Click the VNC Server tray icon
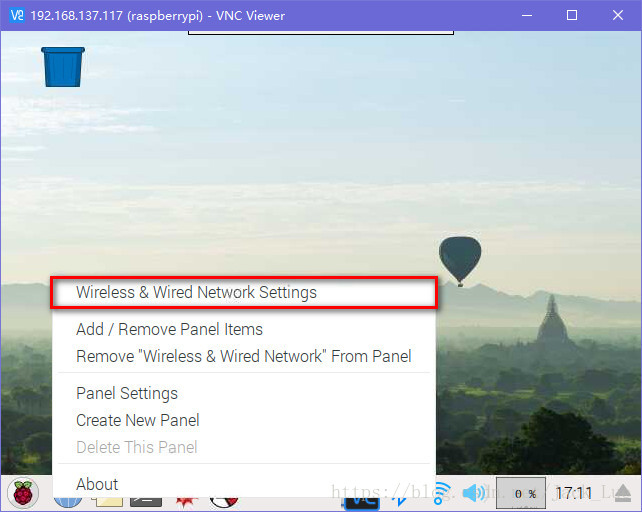Viewport: 642px width, 512px height. point(362,503)
